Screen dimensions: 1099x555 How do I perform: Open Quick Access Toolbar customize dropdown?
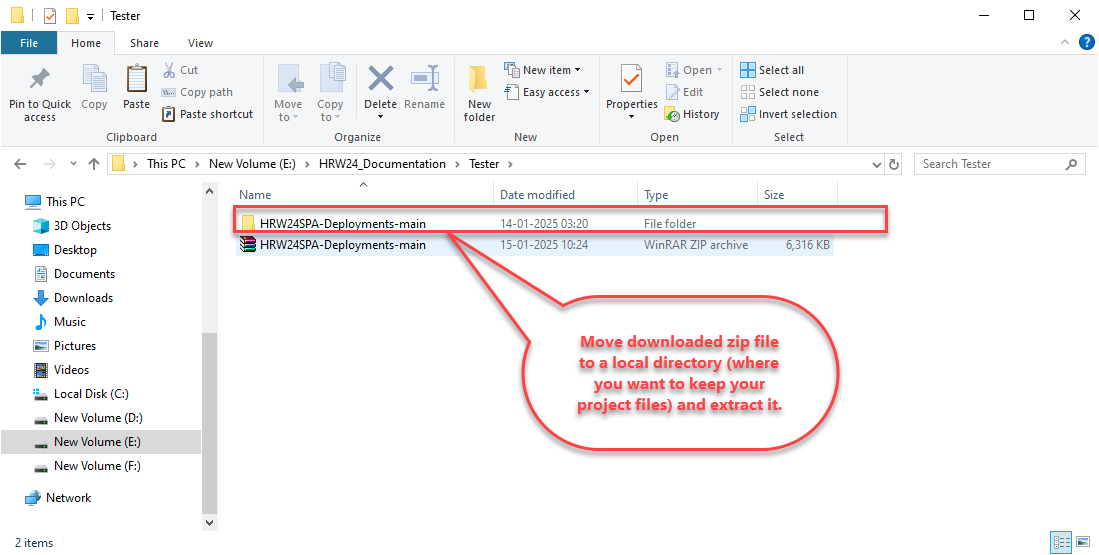(x=90, y=16)
